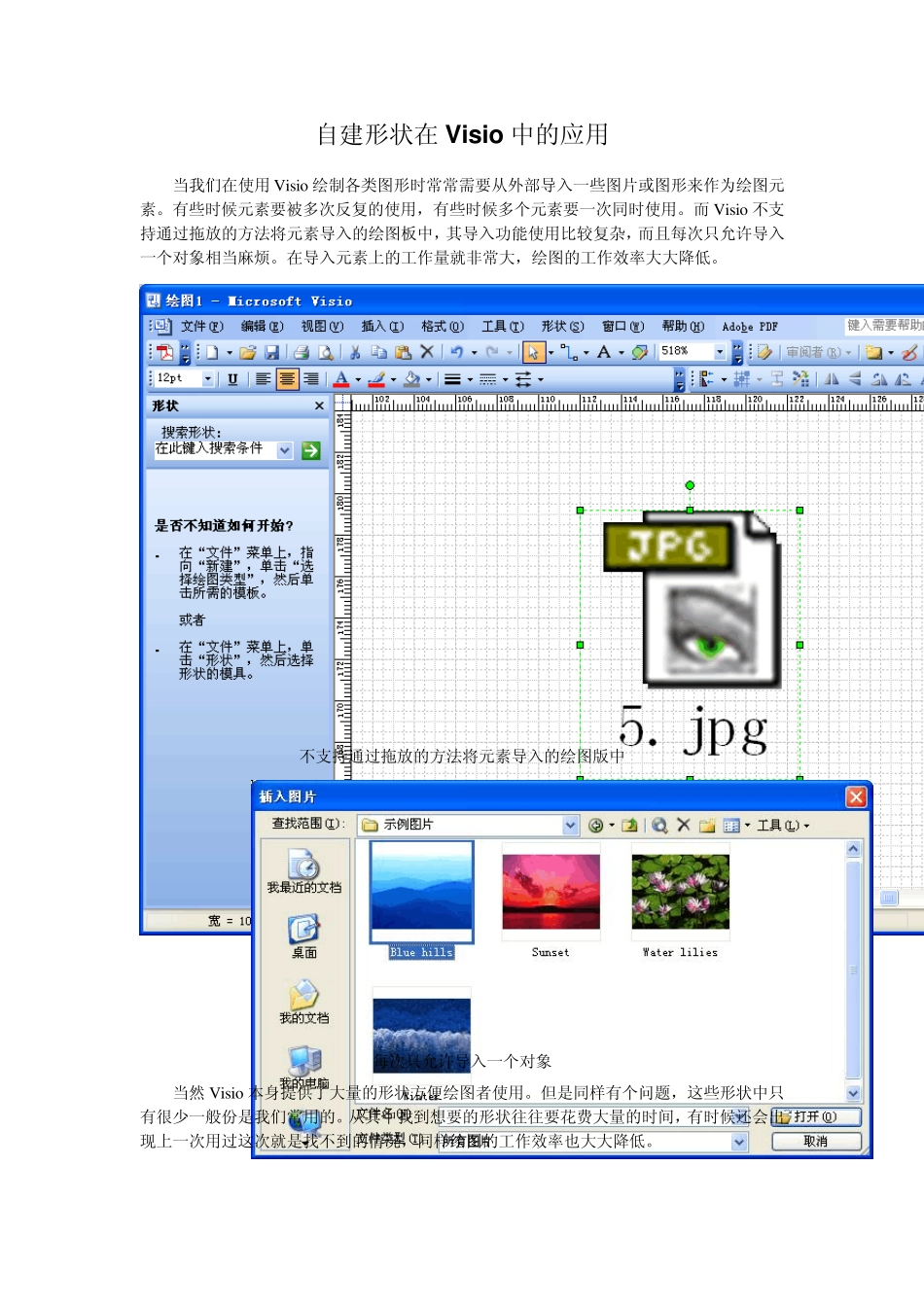This screenshot has height=1307, width=924.
Task: Expand the Undo history dropdown arrow
Action: click(x=474, y=353)
